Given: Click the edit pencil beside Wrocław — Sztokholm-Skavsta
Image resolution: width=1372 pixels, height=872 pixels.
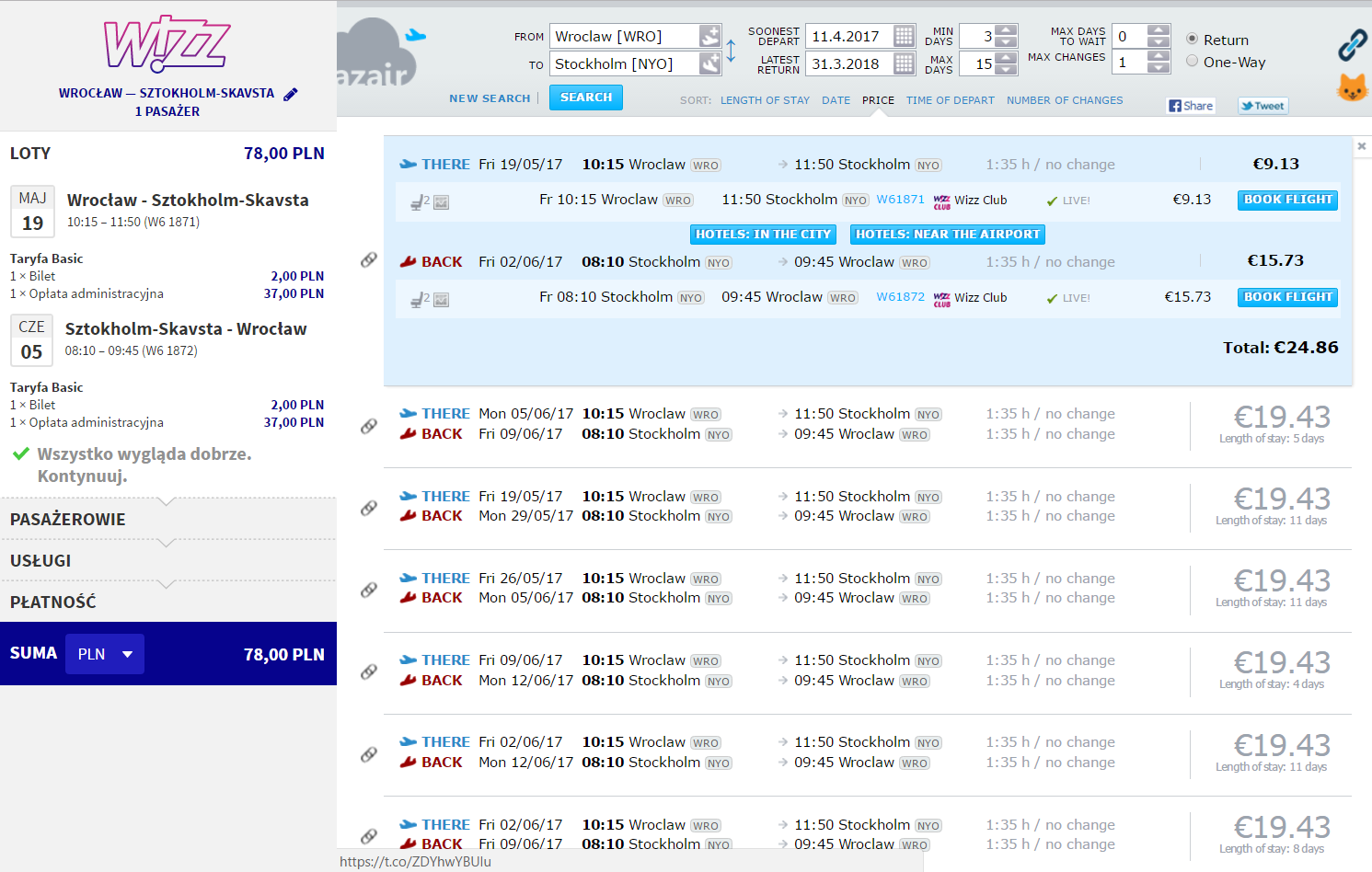Looking at the screenshot, I should click(x=291, y=94).
